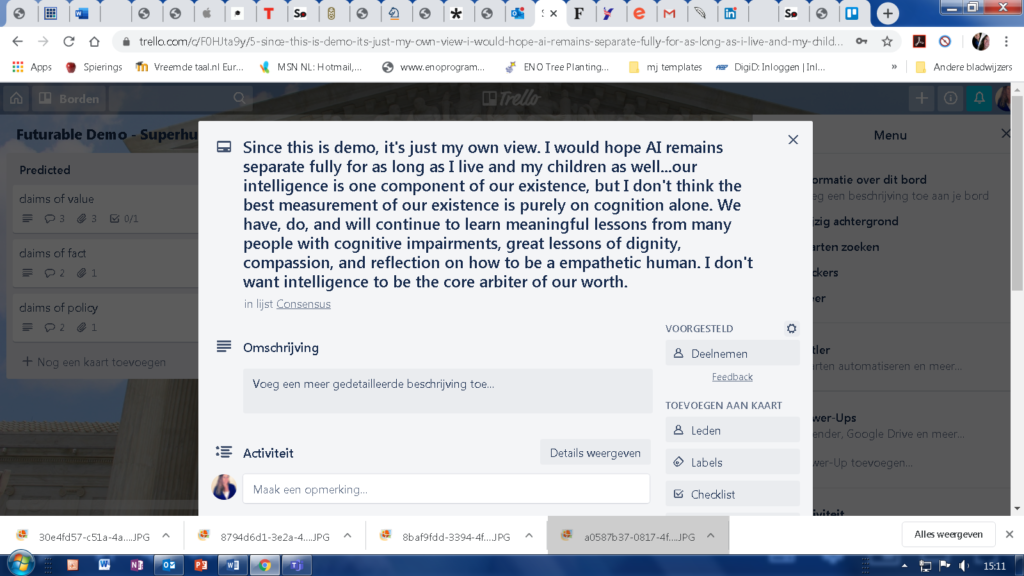Open Trello information icon
Image resolution: width=1024 pixels, height=576 pixels.
point(950,99)
